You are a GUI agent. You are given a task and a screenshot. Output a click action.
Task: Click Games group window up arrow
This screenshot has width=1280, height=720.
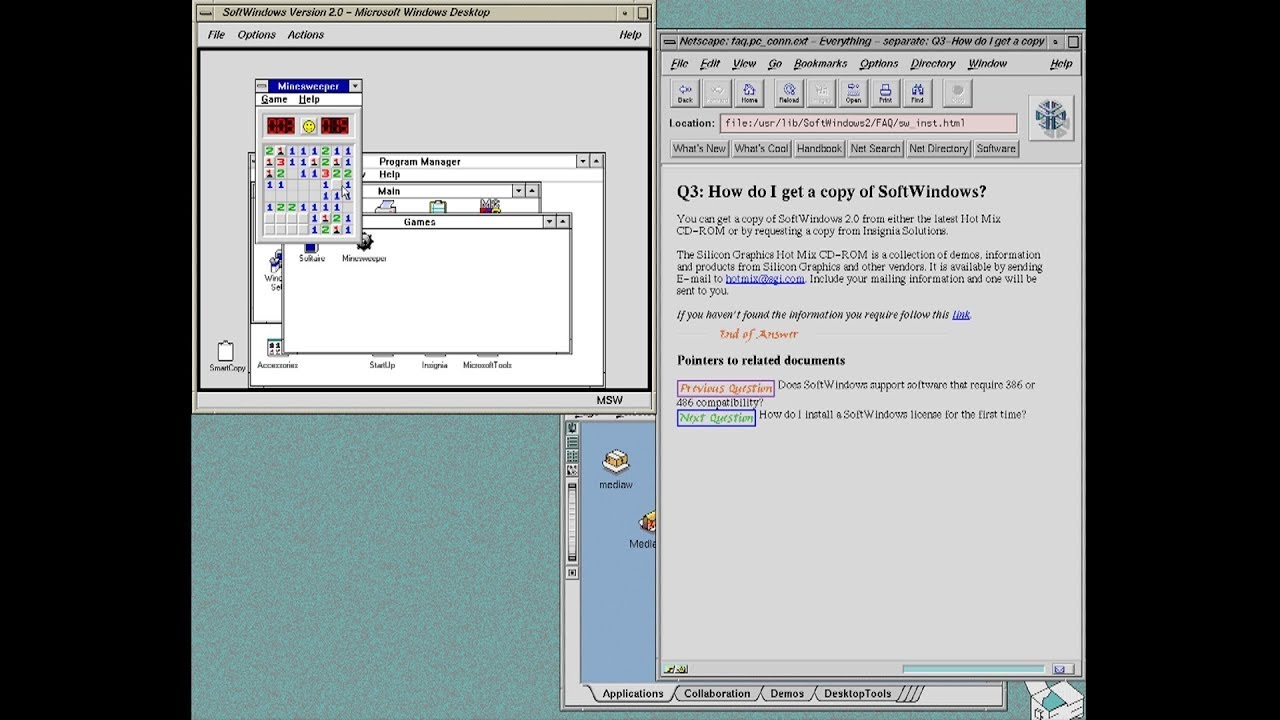(563, 222)
